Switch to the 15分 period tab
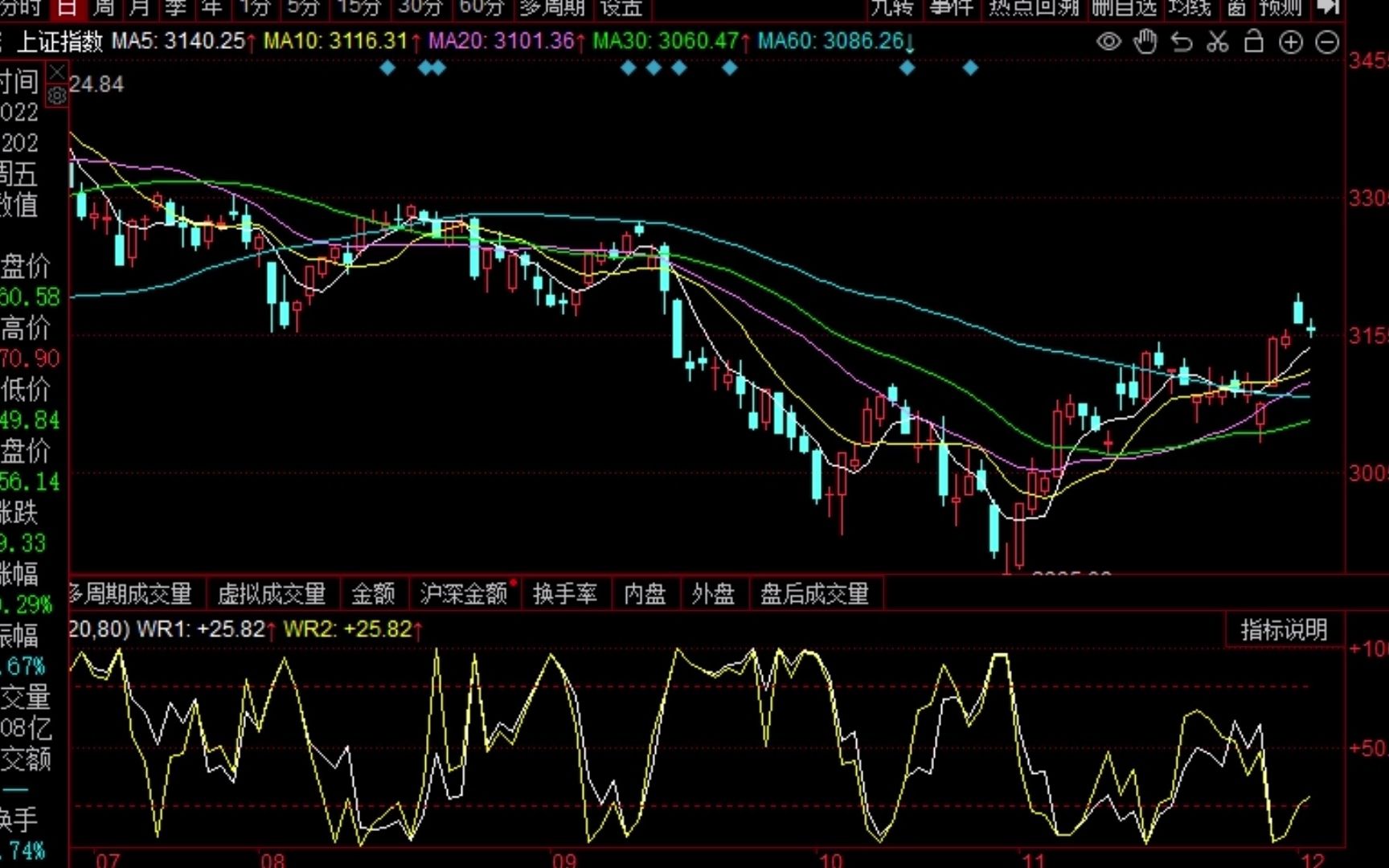Image resolution: width=1389 pixels, height=868 pixels. tap(359, 7)
